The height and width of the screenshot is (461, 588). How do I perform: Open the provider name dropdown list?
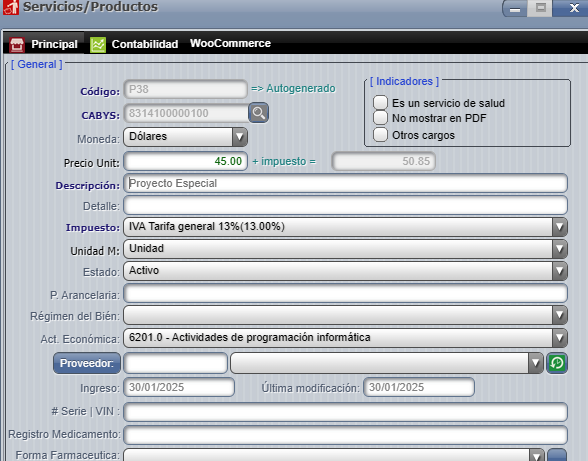387,363
